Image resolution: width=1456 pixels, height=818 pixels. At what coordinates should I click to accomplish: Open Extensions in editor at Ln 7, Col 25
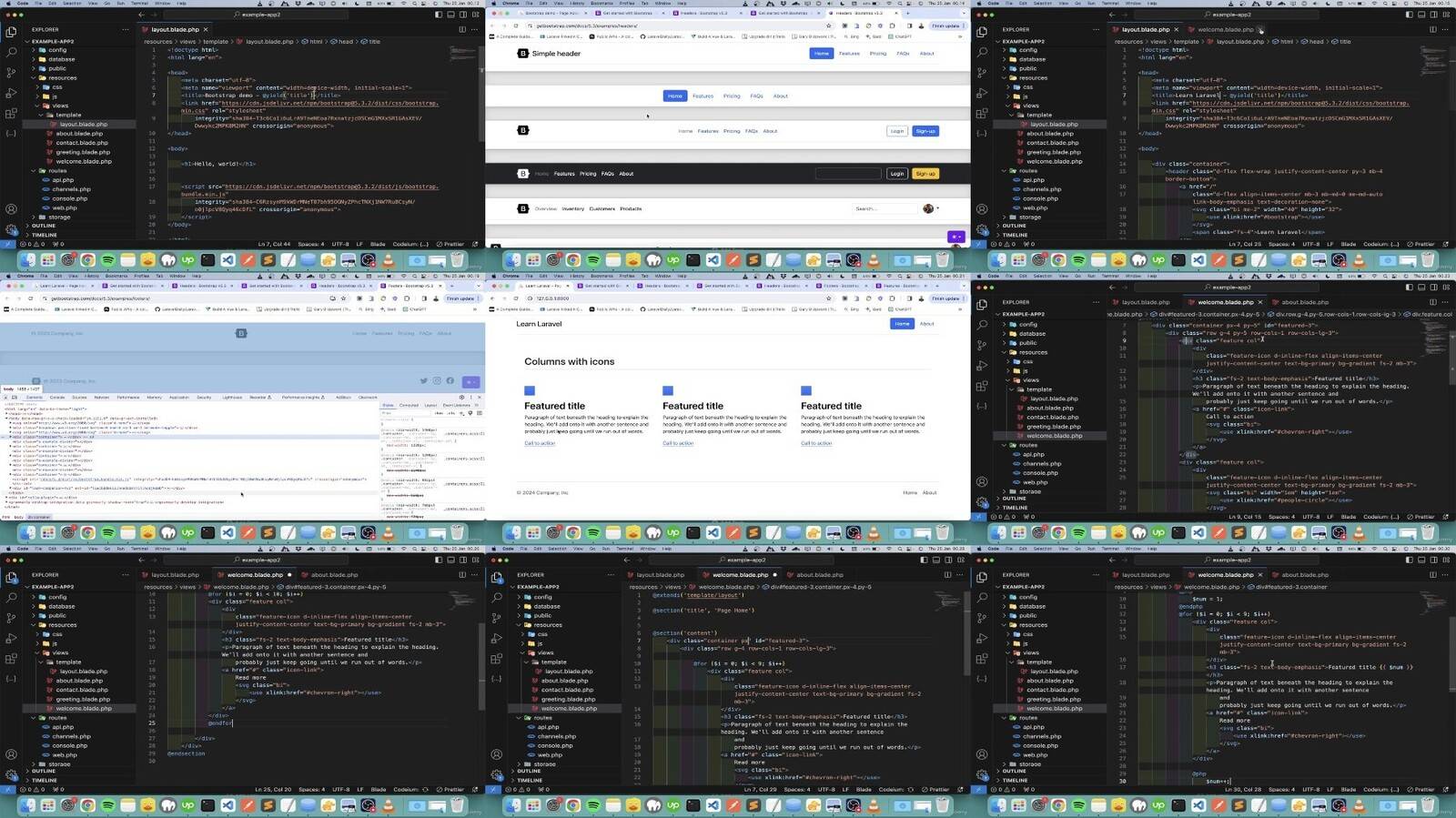(x=982, y=114)
